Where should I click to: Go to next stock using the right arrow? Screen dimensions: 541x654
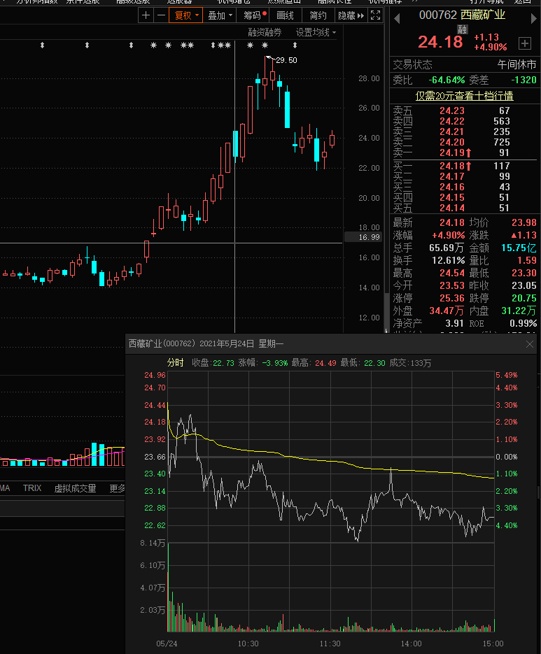533,18
